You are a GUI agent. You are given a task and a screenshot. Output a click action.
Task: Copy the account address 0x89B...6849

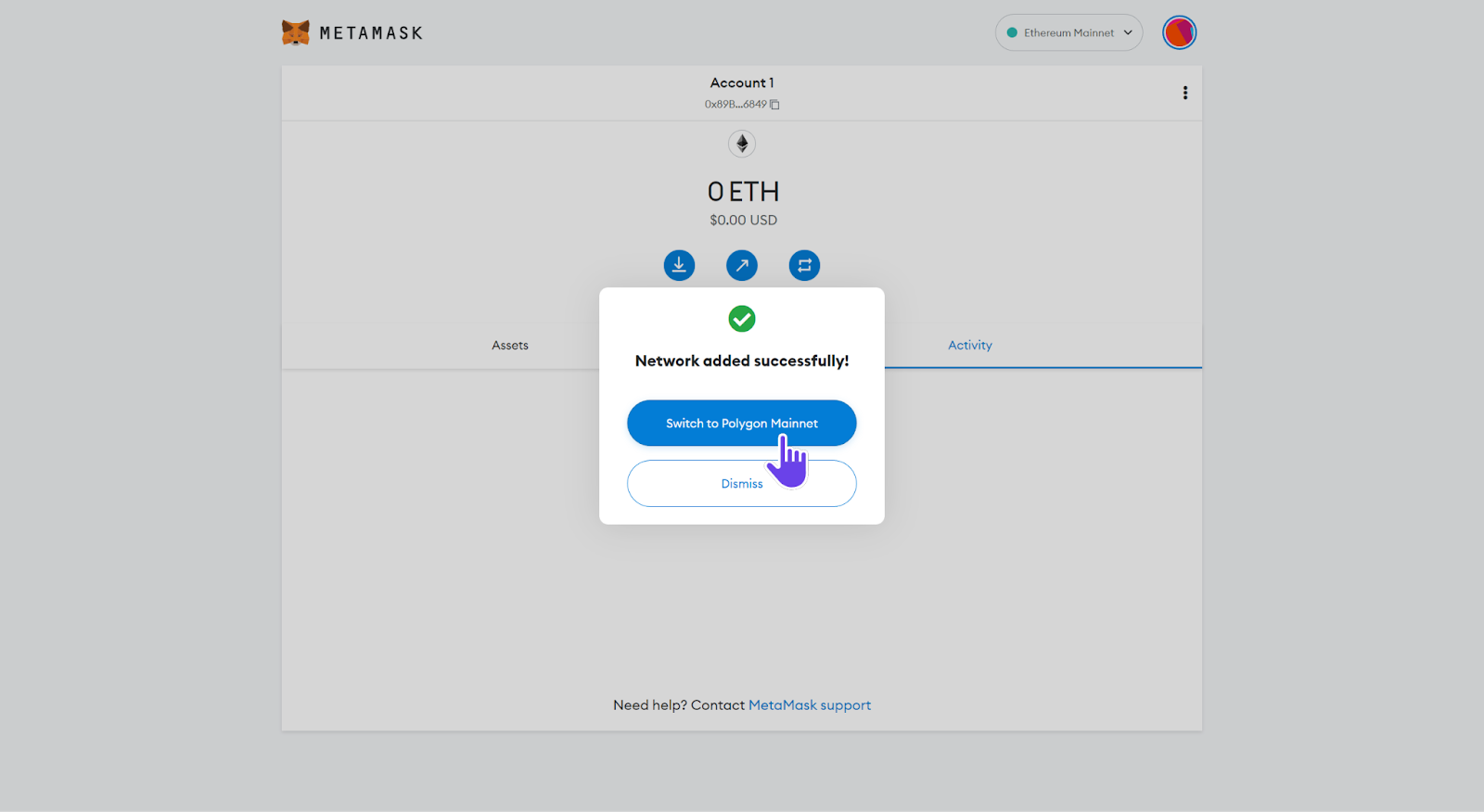741,105
